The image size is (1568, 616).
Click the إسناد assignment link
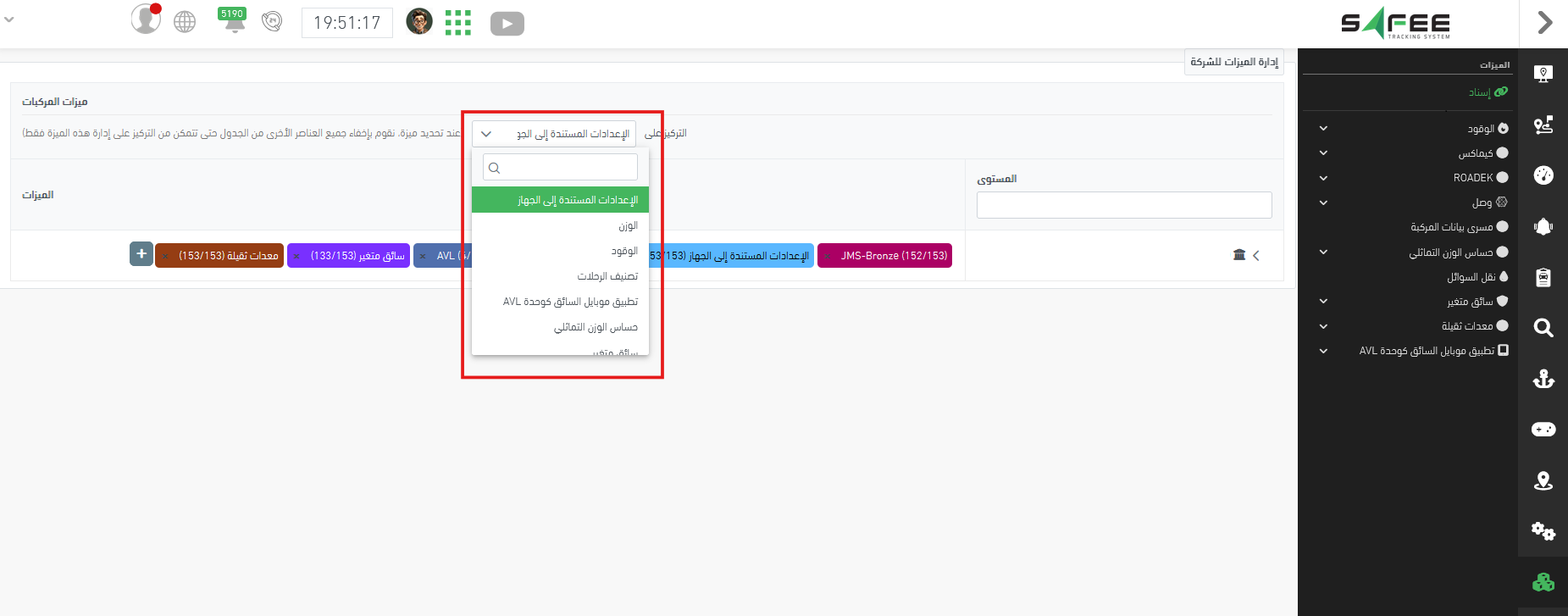tap(1480, 92)
